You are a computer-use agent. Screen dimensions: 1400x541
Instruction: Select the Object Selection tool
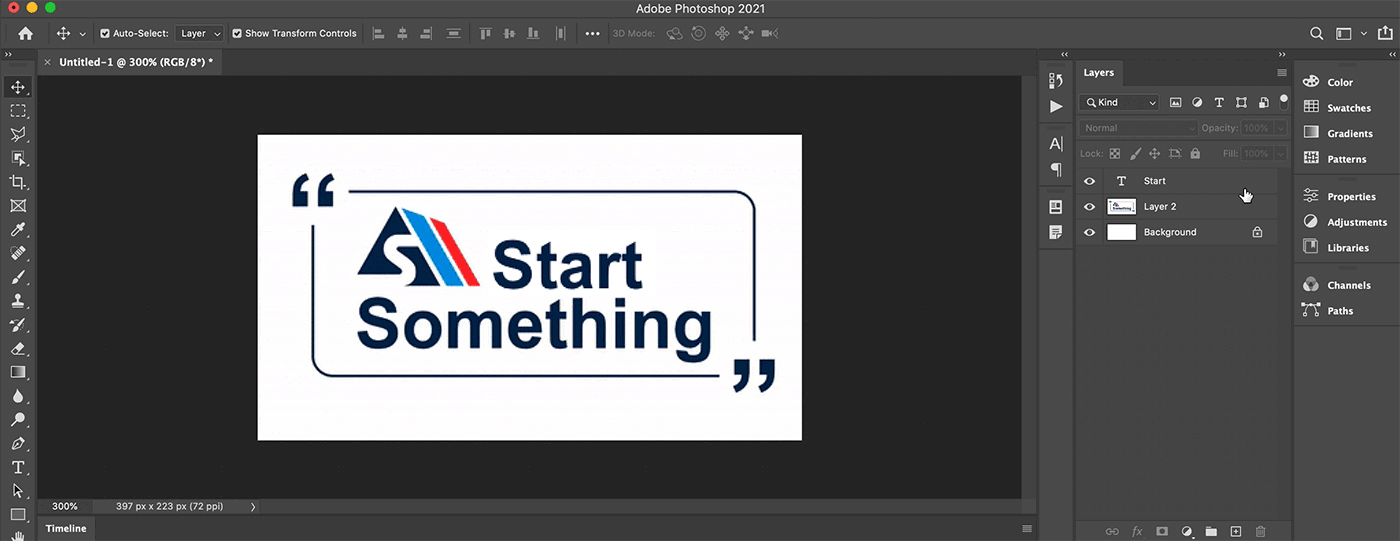(18, 159)
